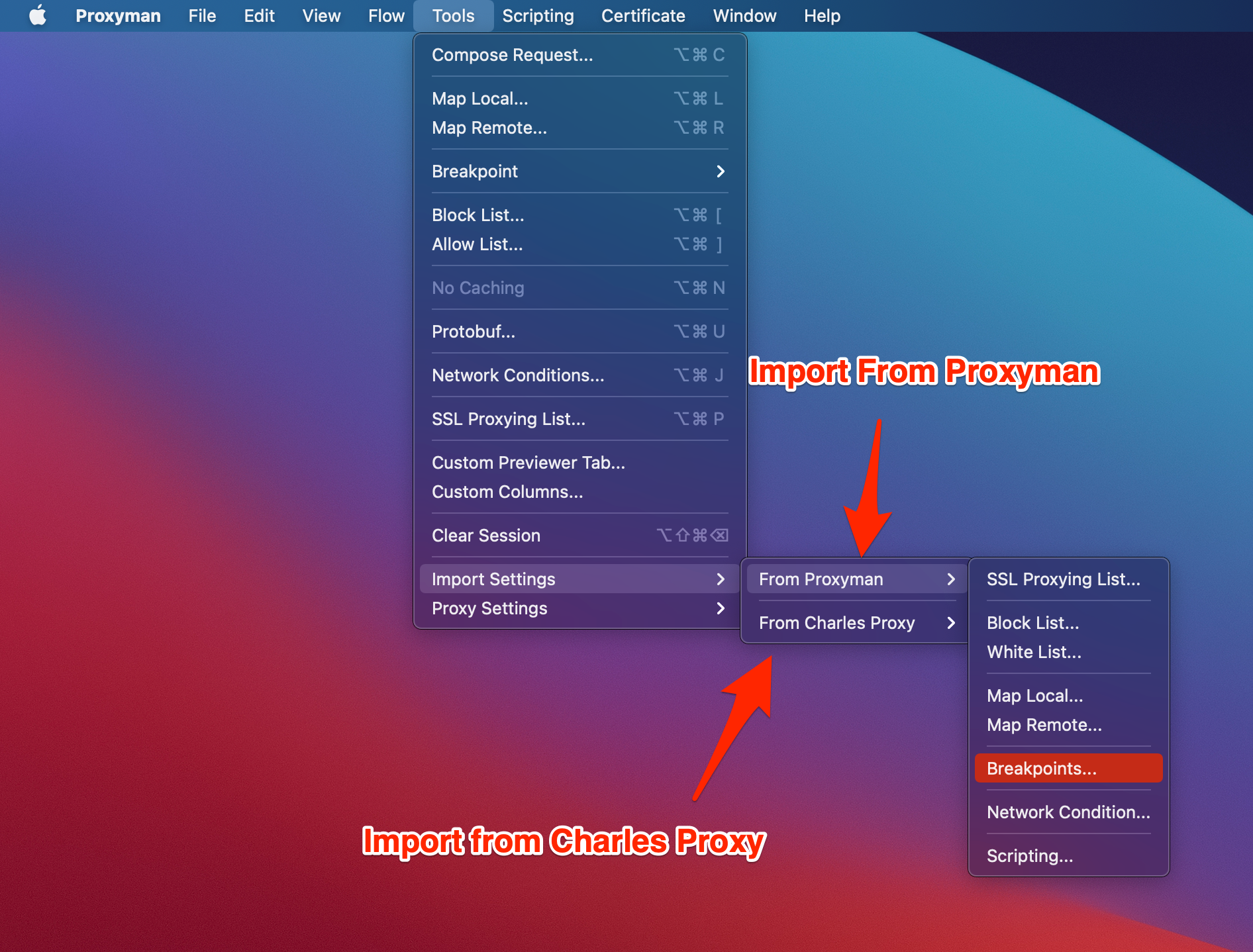Open the Edit menu
This screenshot has width=1253, height=952.
(x=259, y=15)
